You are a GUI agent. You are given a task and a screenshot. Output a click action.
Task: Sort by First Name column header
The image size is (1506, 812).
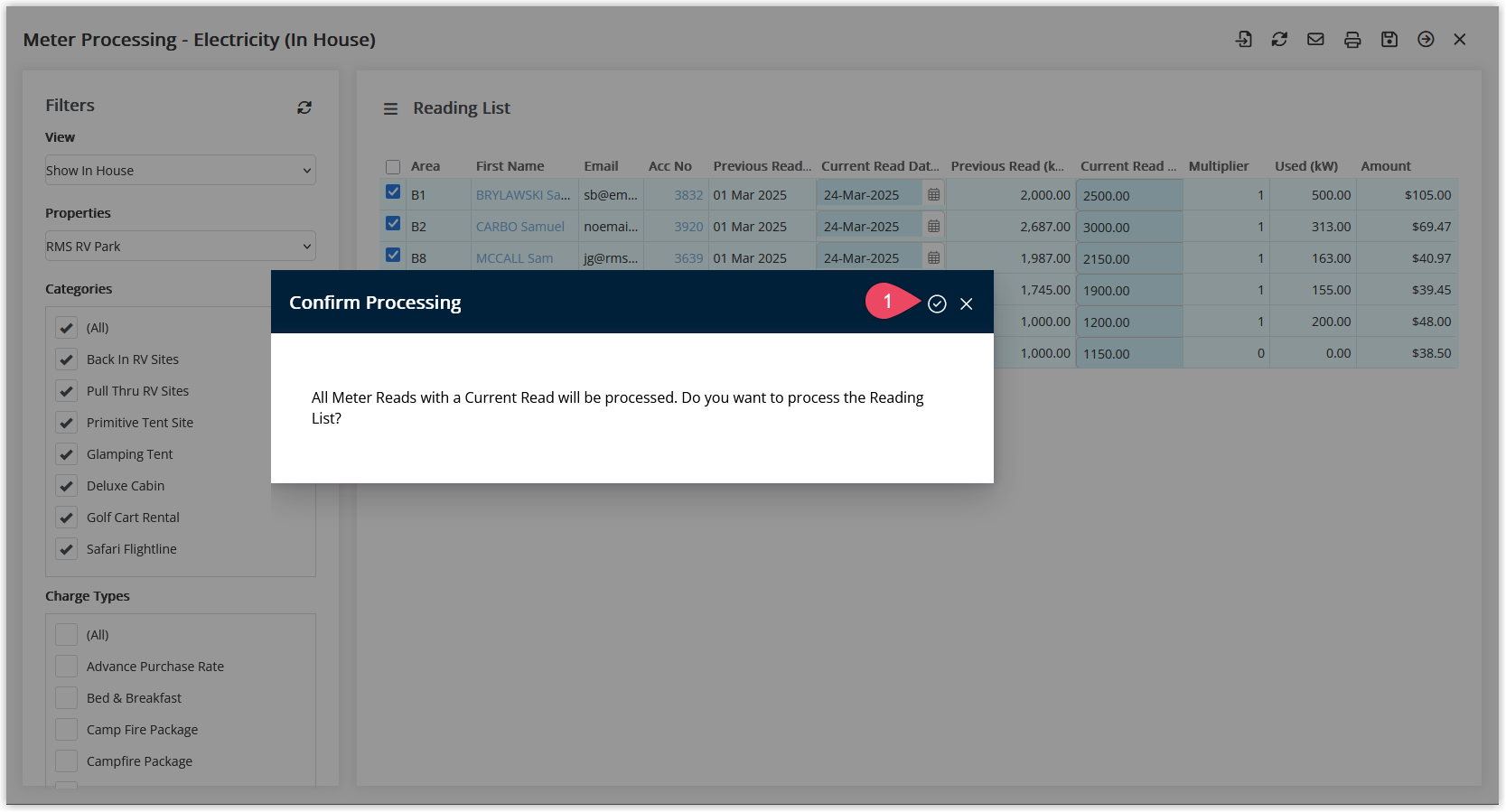pos(510,166)
